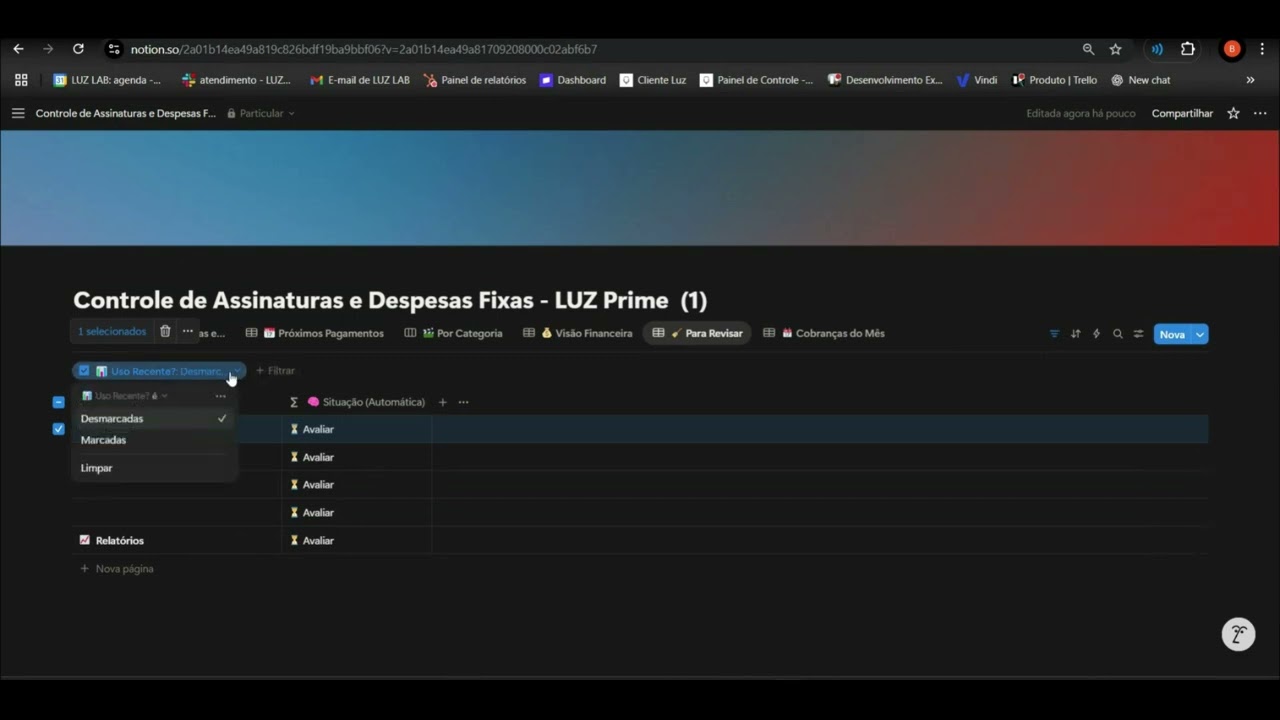Open the Notion page options ellipsis
This screenshot has height=720, width=1280.
point(1260,113)
